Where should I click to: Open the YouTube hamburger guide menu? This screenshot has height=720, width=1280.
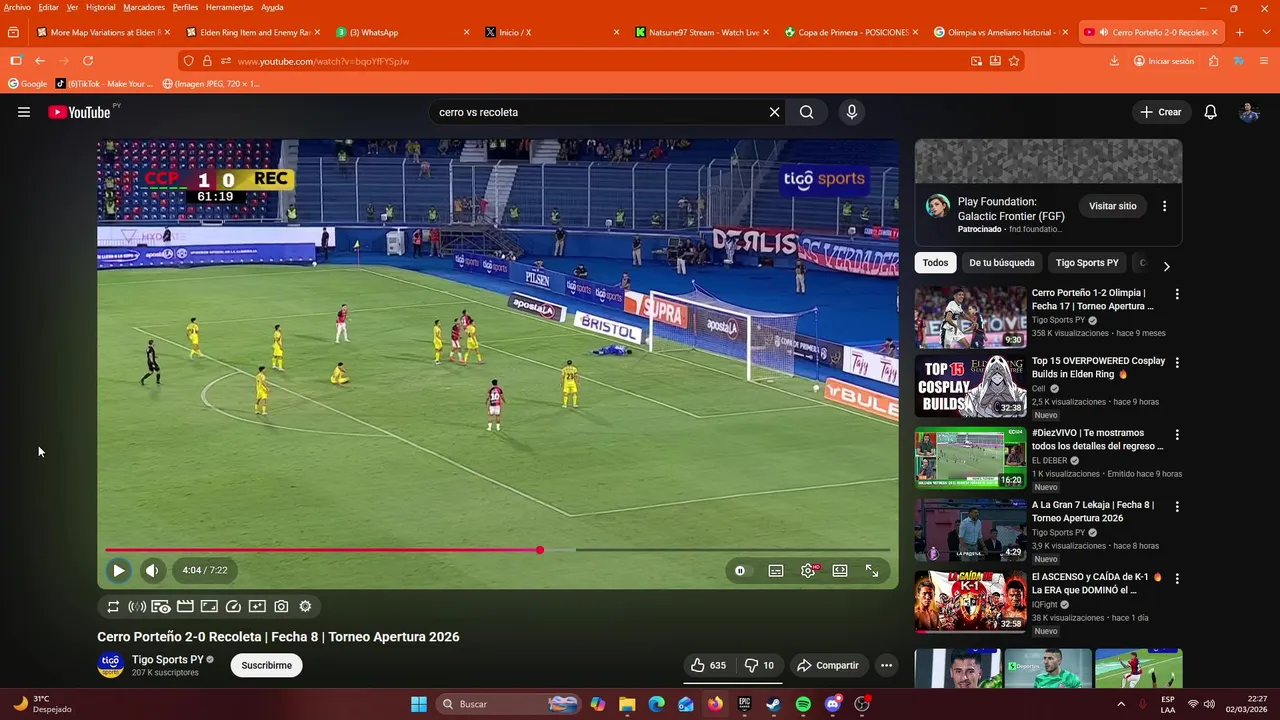point(24,112)
